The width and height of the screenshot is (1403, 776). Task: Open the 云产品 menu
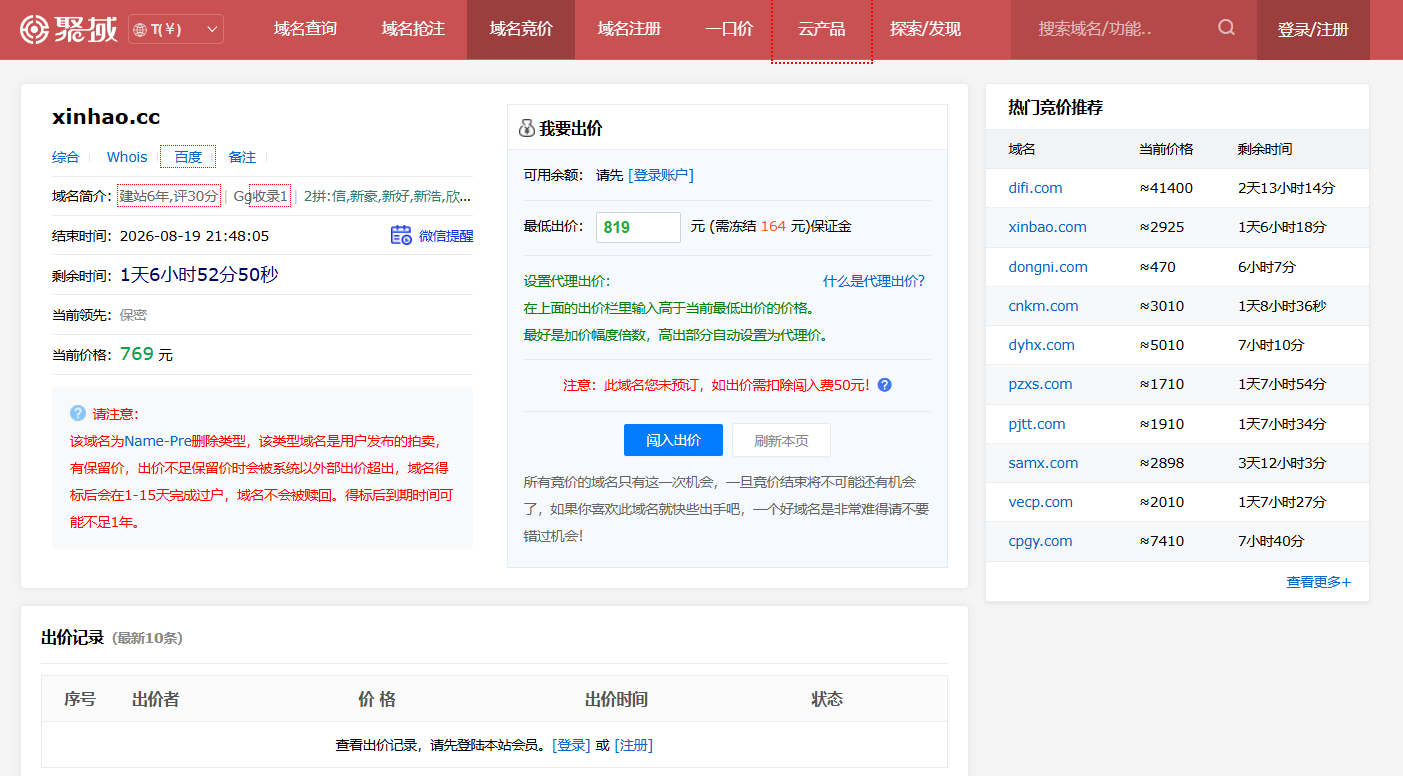pos(822,30)
